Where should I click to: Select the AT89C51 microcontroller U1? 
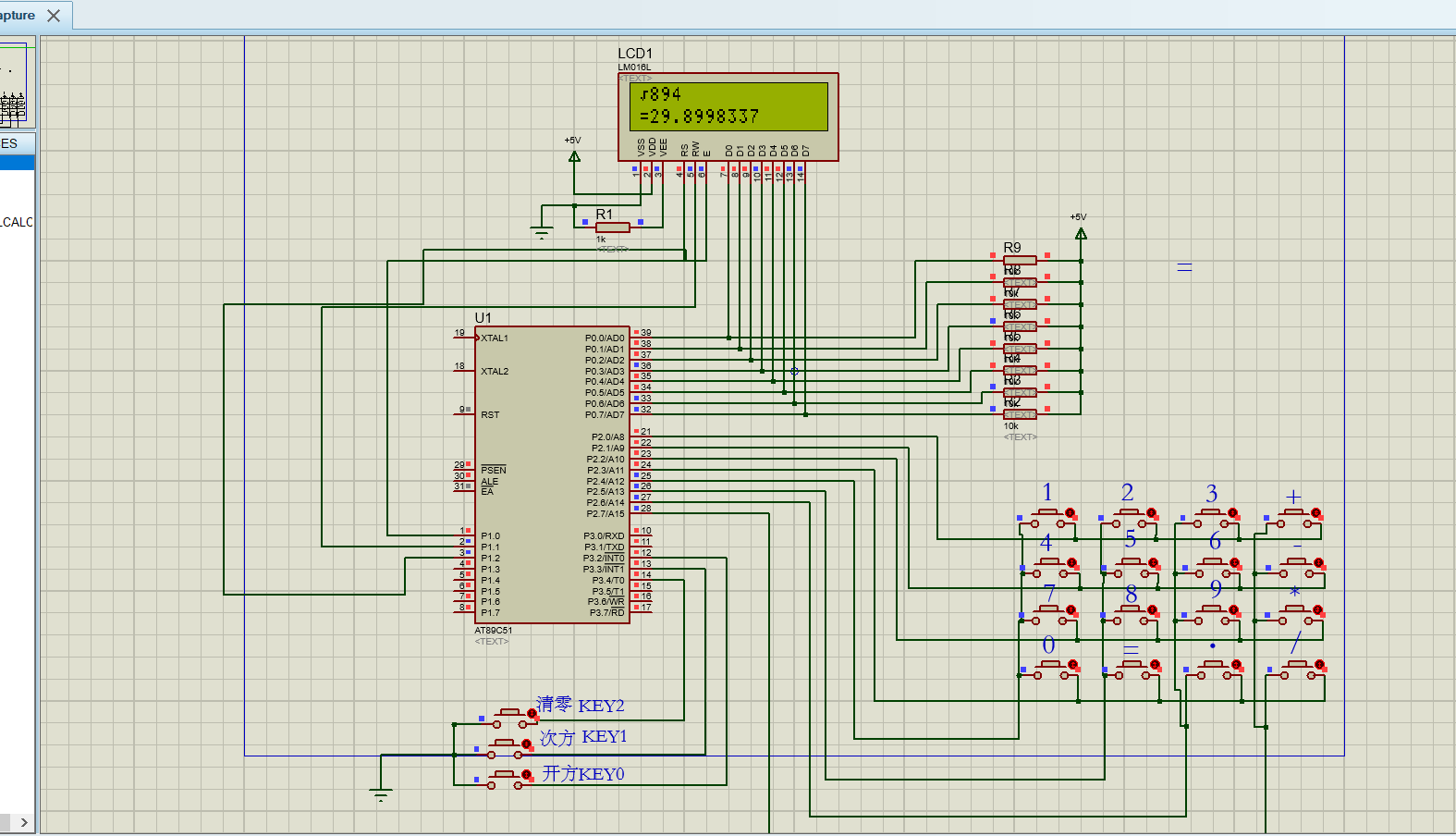tap(552, 474)
